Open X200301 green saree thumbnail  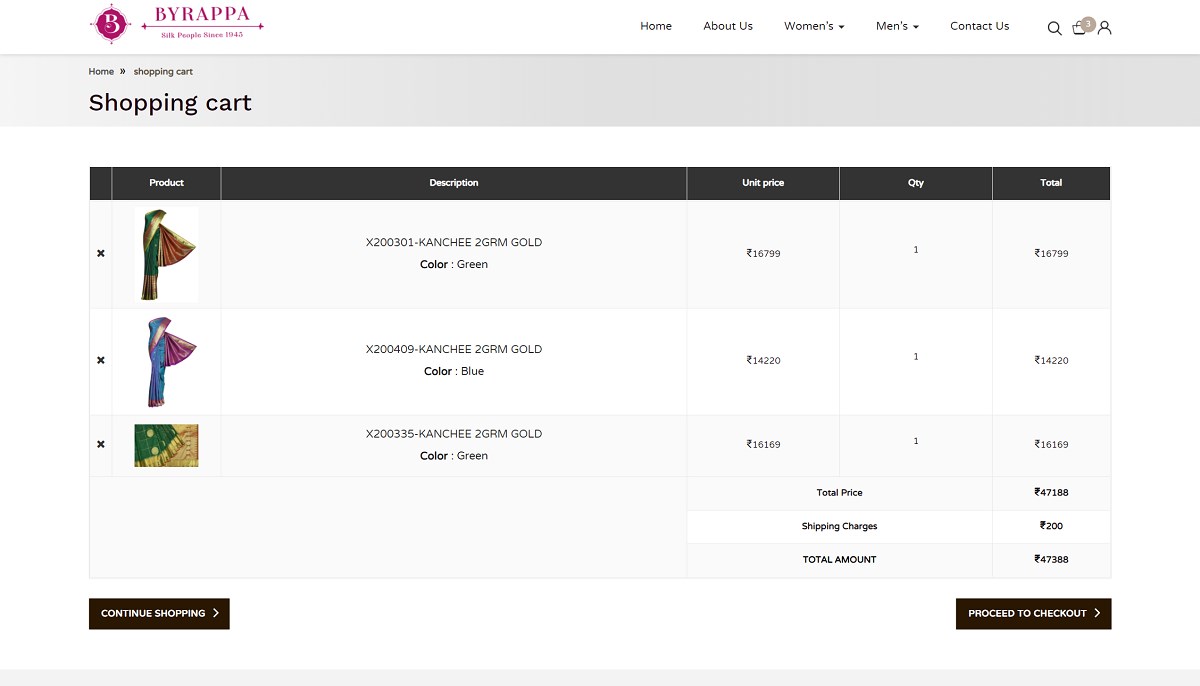166,254
